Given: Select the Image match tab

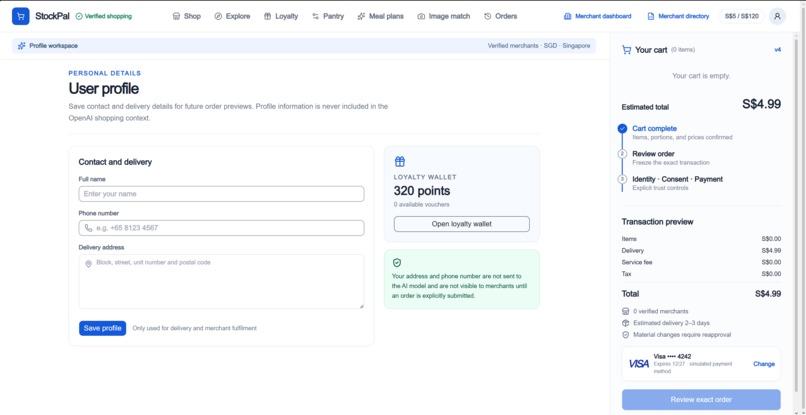Looking at the screenshot, I should coord(444,16).
